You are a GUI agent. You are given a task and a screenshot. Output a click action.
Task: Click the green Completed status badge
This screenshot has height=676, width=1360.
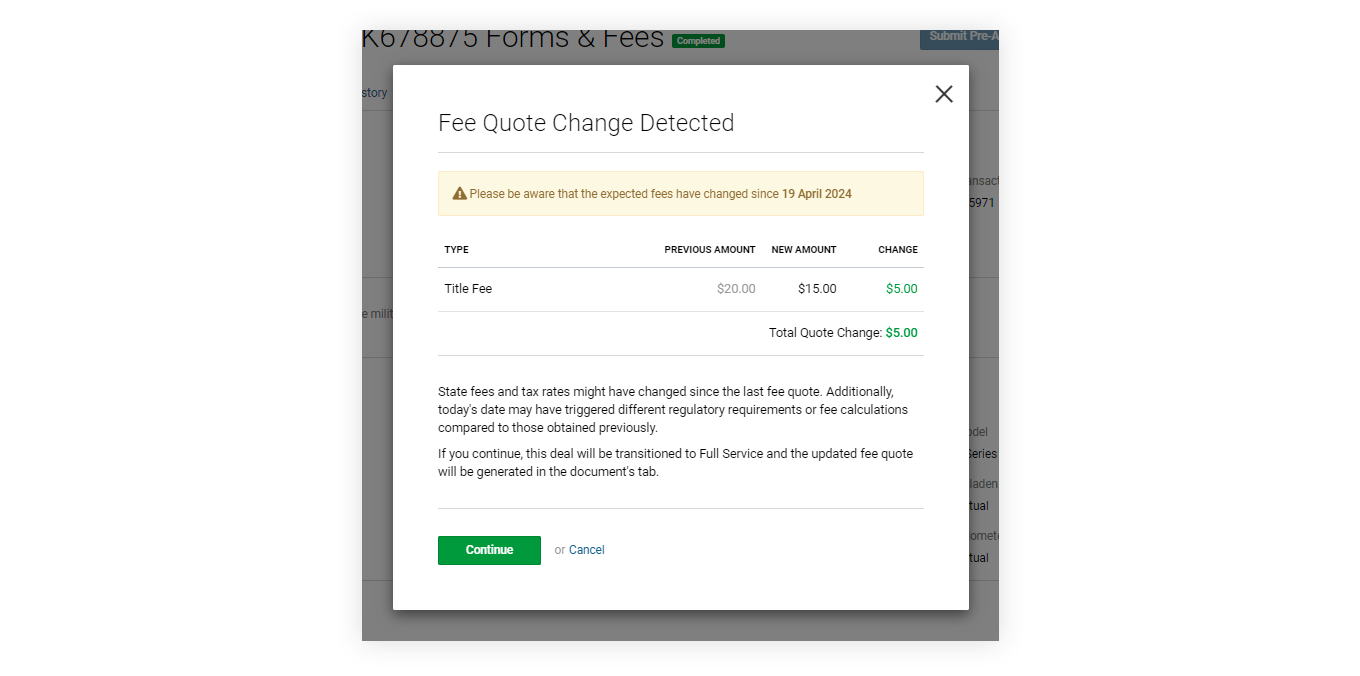click(x=698, y=41)
